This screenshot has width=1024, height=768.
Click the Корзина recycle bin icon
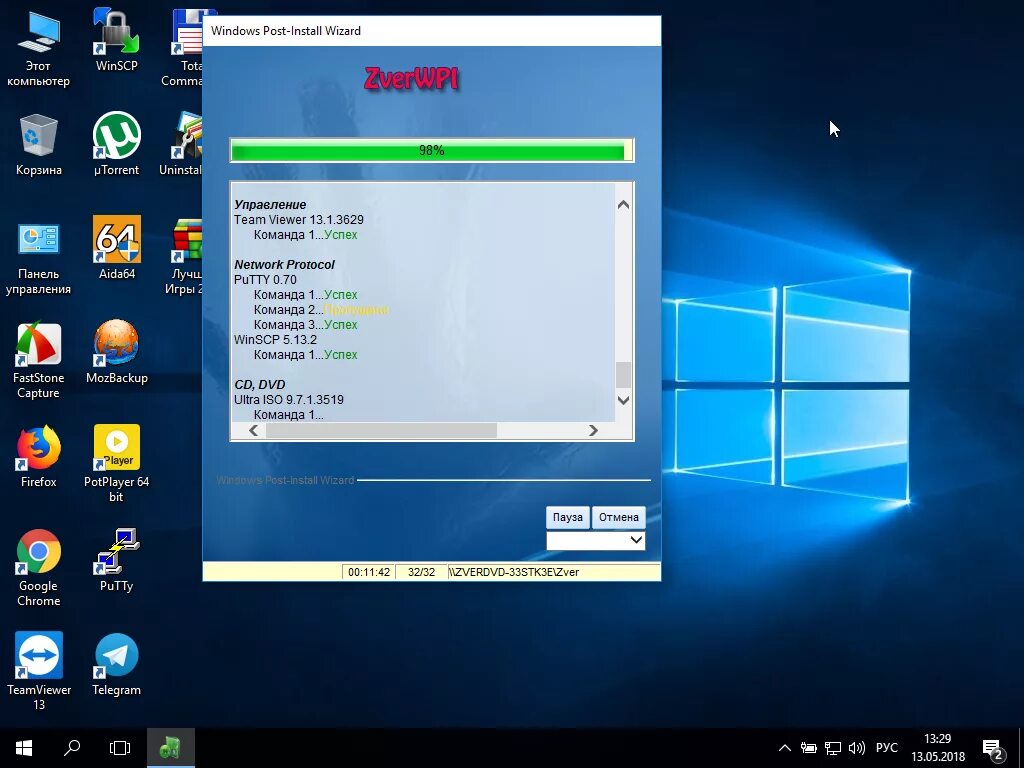pos(39,145)
